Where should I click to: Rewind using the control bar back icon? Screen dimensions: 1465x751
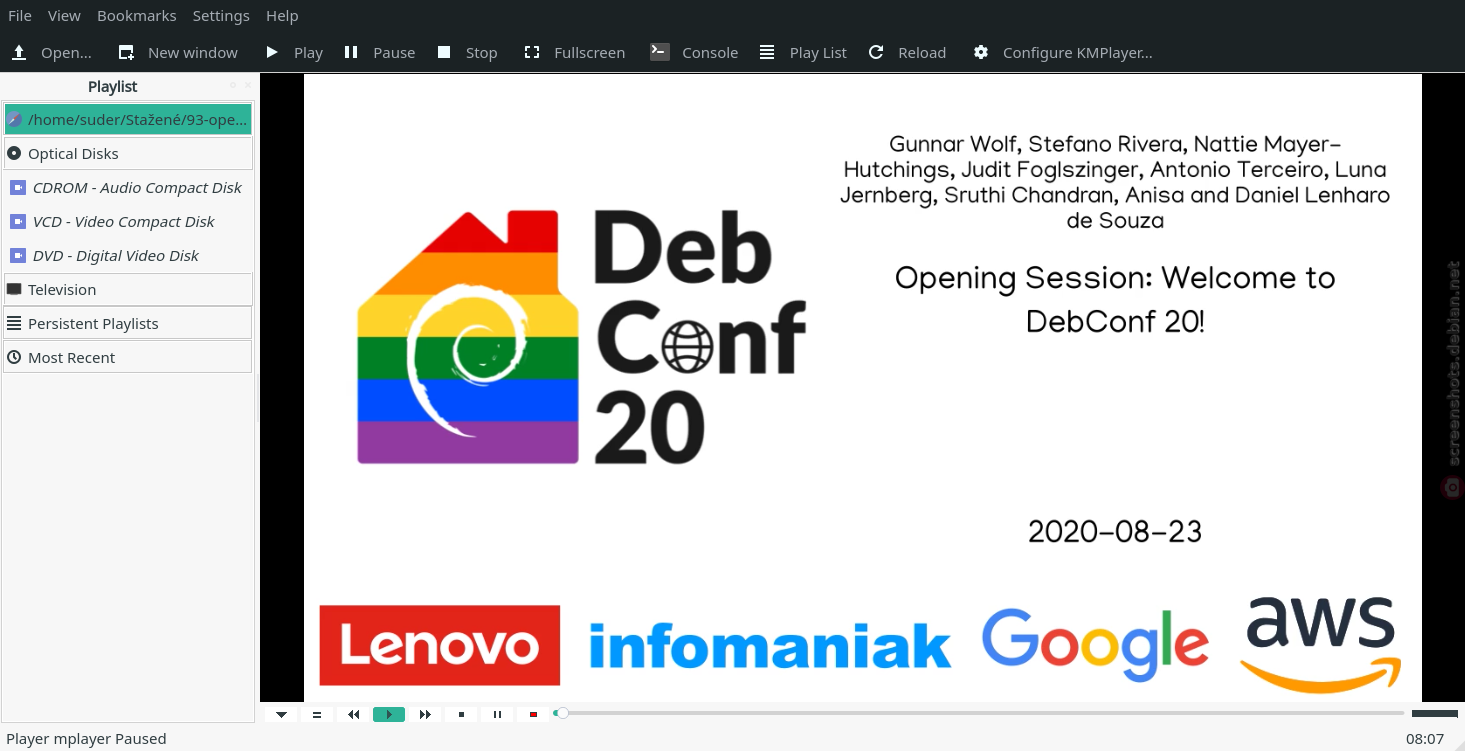tap(353, 715)
